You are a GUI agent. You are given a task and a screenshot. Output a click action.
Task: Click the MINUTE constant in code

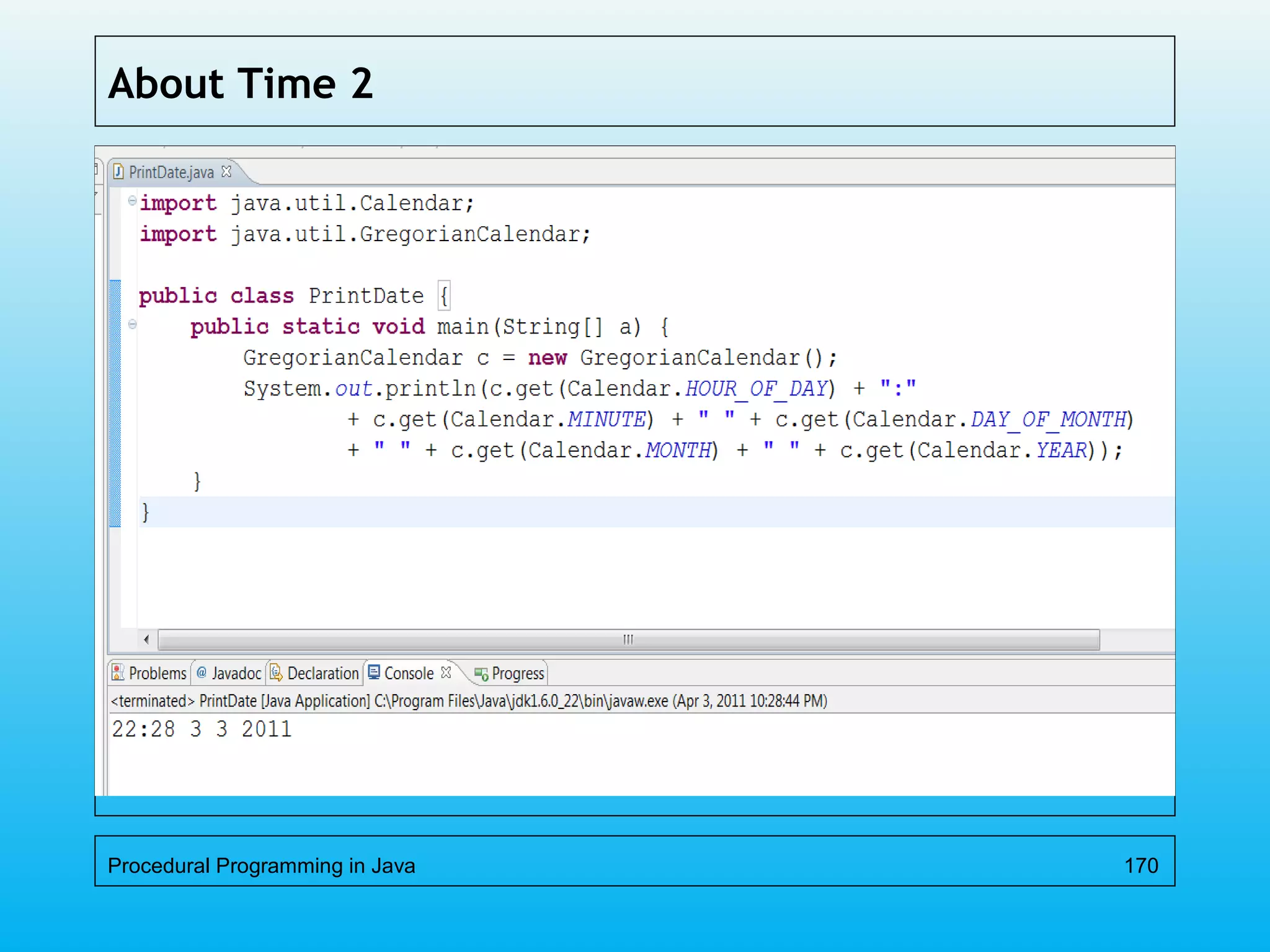606,420
